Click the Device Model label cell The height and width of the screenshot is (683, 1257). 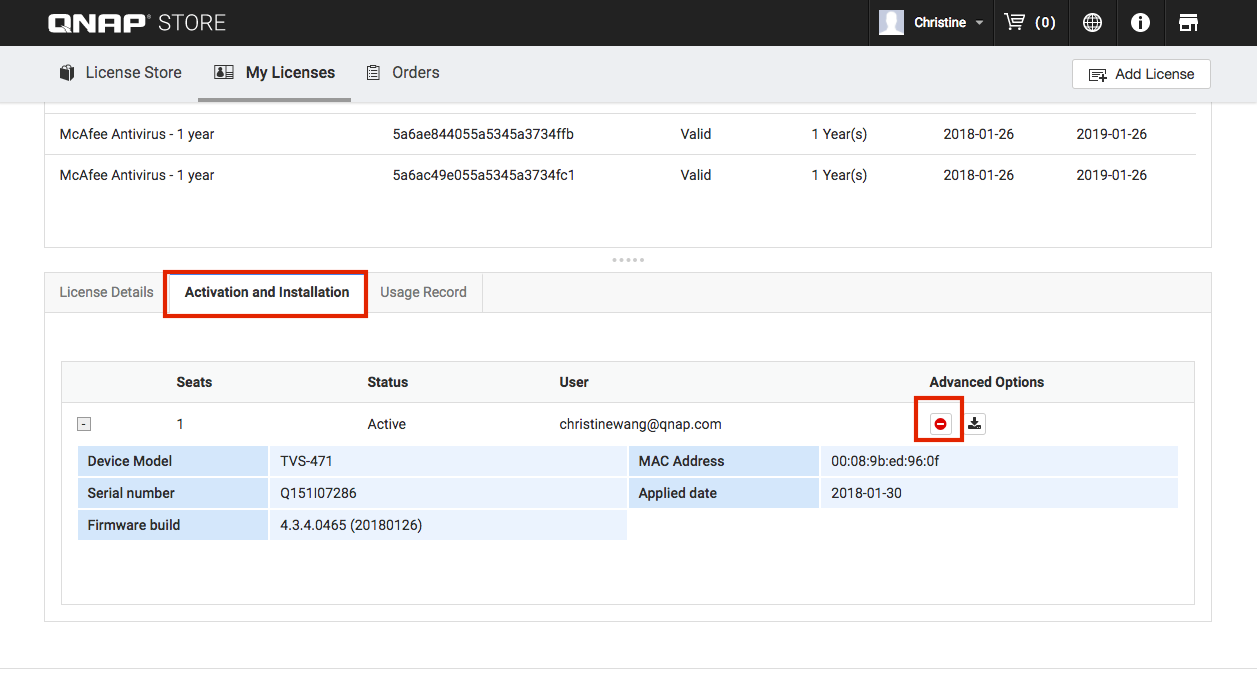[173, 461]
